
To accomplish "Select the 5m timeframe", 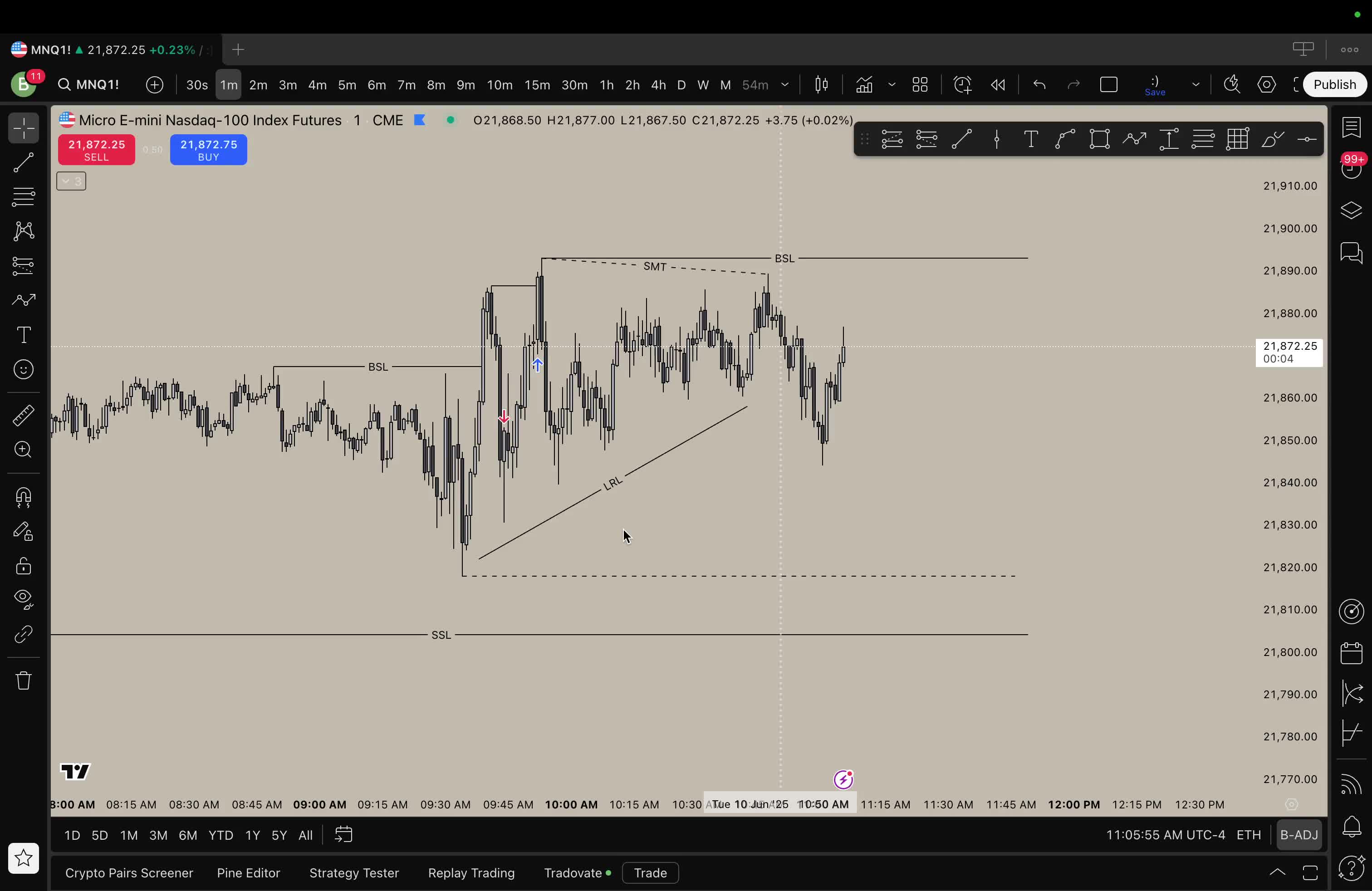I will point(347,85).
